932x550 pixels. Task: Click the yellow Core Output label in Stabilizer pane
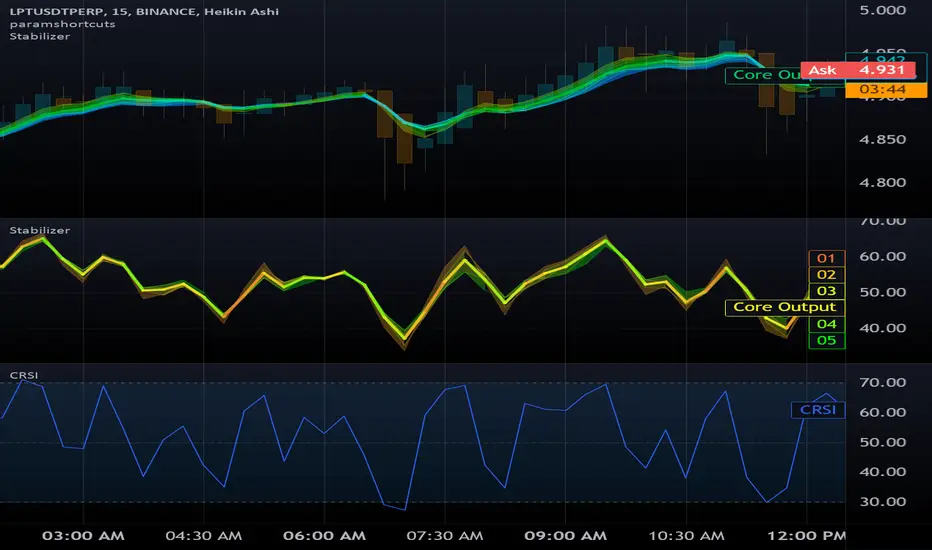pos(785,307)
